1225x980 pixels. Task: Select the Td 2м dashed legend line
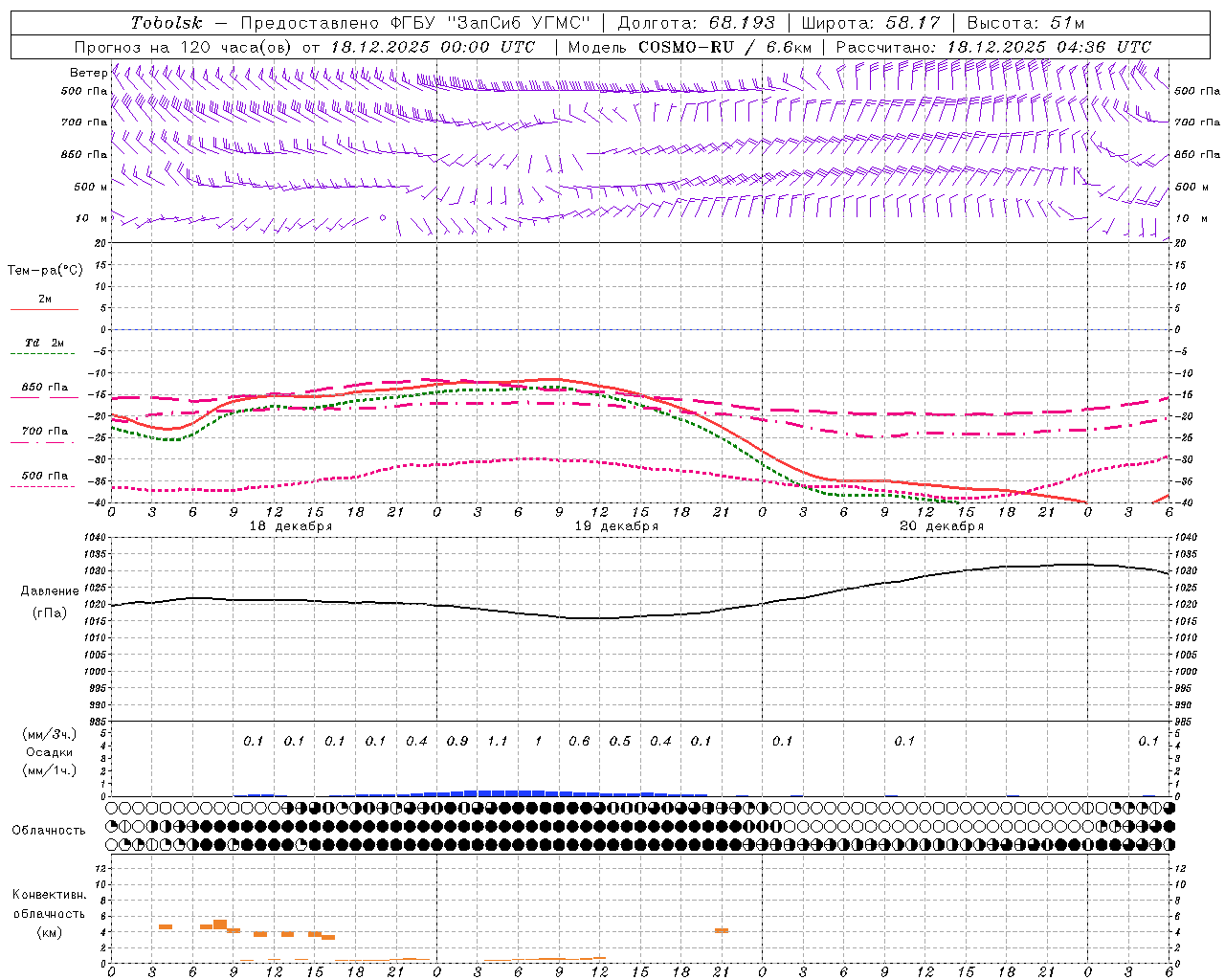(44, 353)
